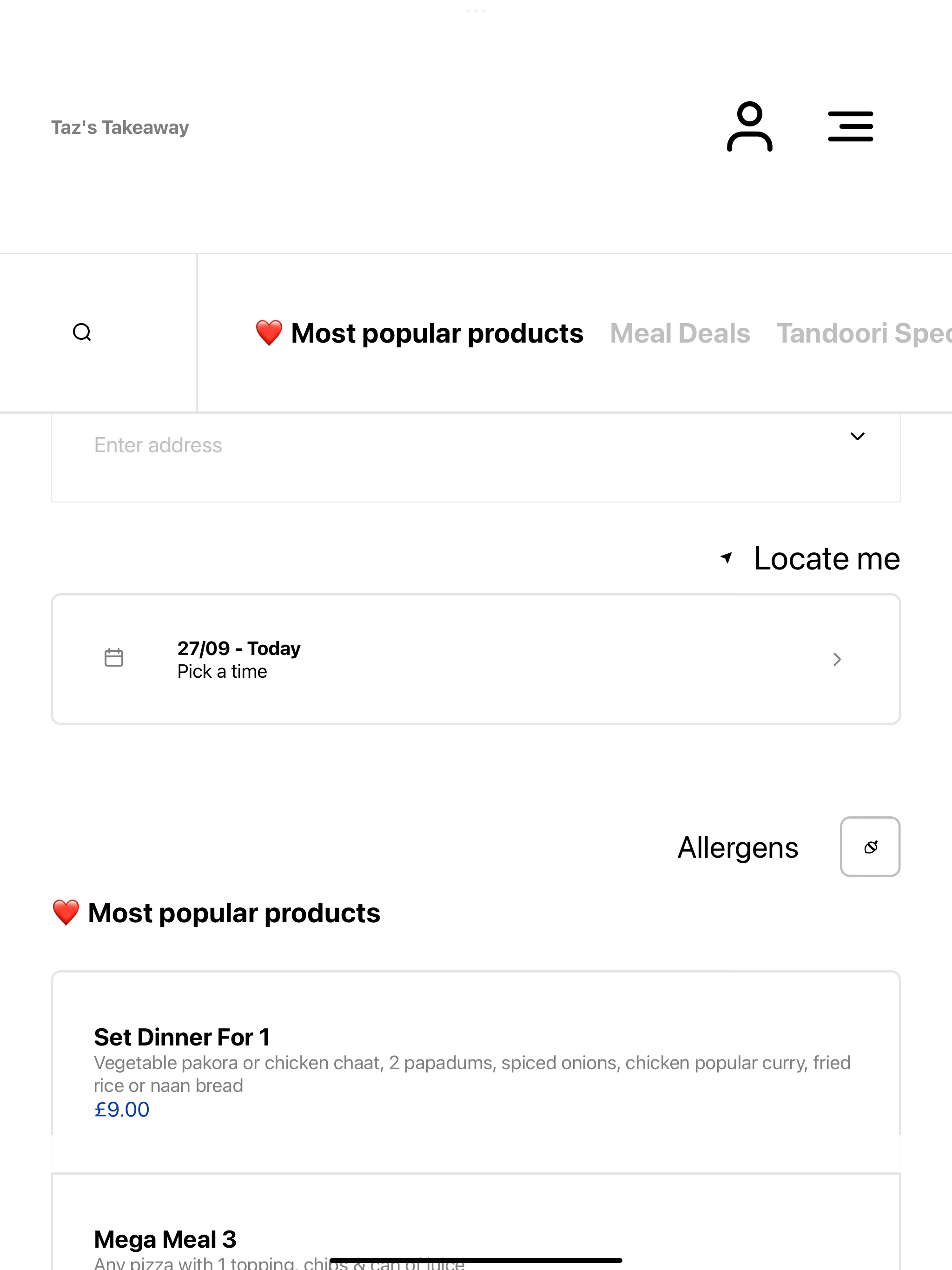Click the Allergens label

(738, 847)
